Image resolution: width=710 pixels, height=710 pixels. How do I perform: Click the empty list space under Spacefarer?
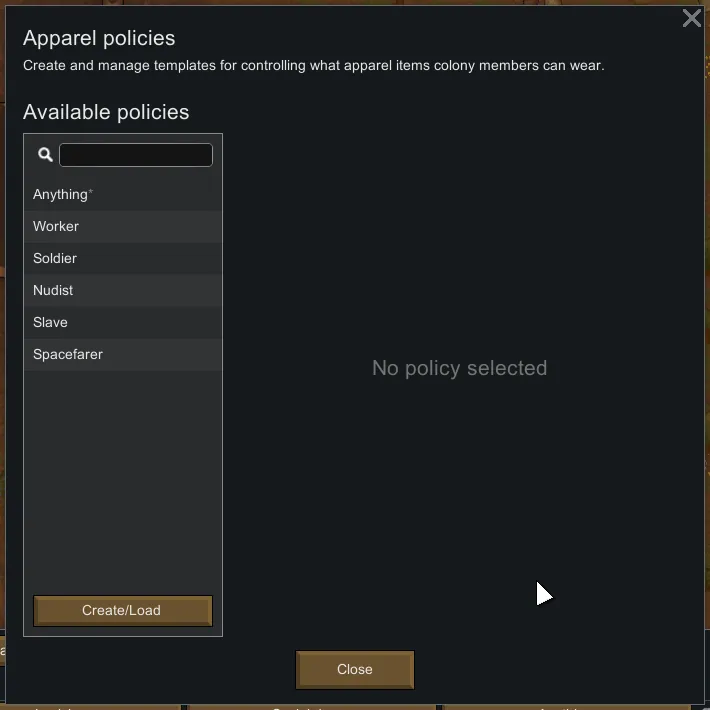click(x=122, y=470)
